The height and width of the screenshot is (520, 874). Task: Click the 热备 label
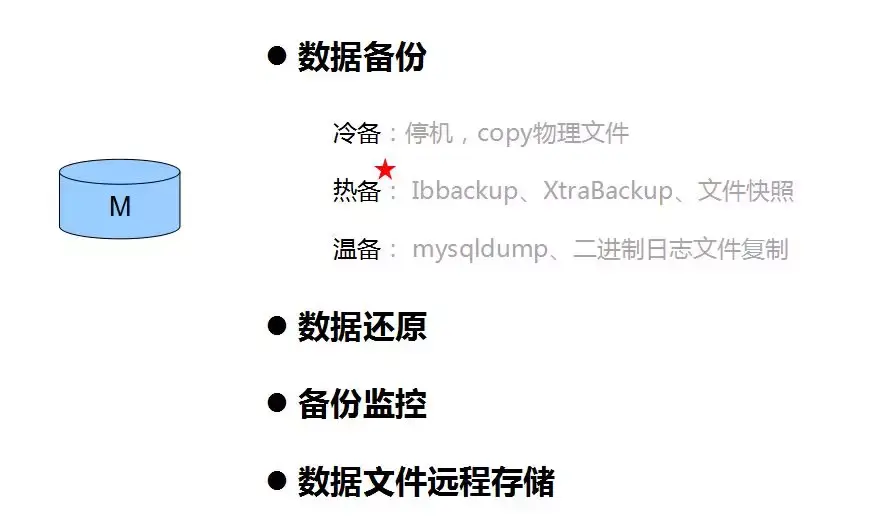tap(357, 191)
